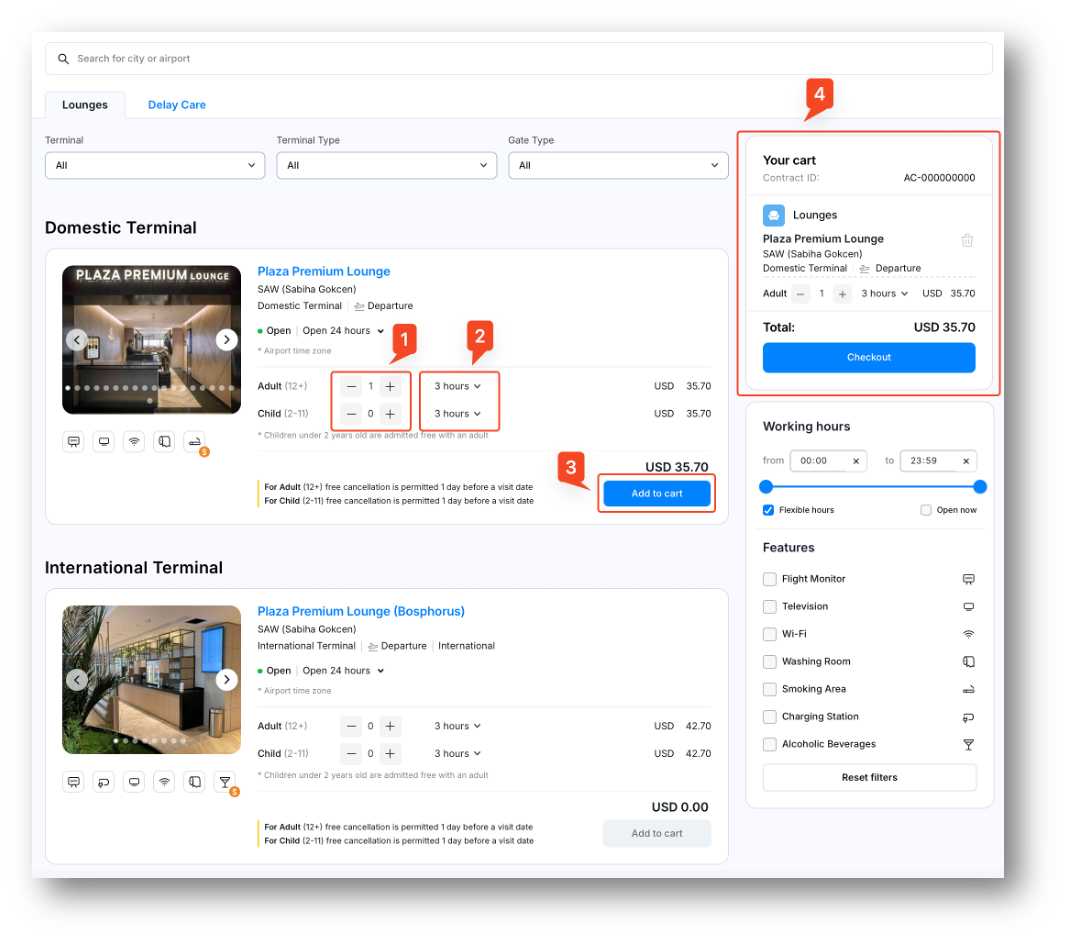Click Reset filters button
Screen dimensions: 1066x940
869,777
